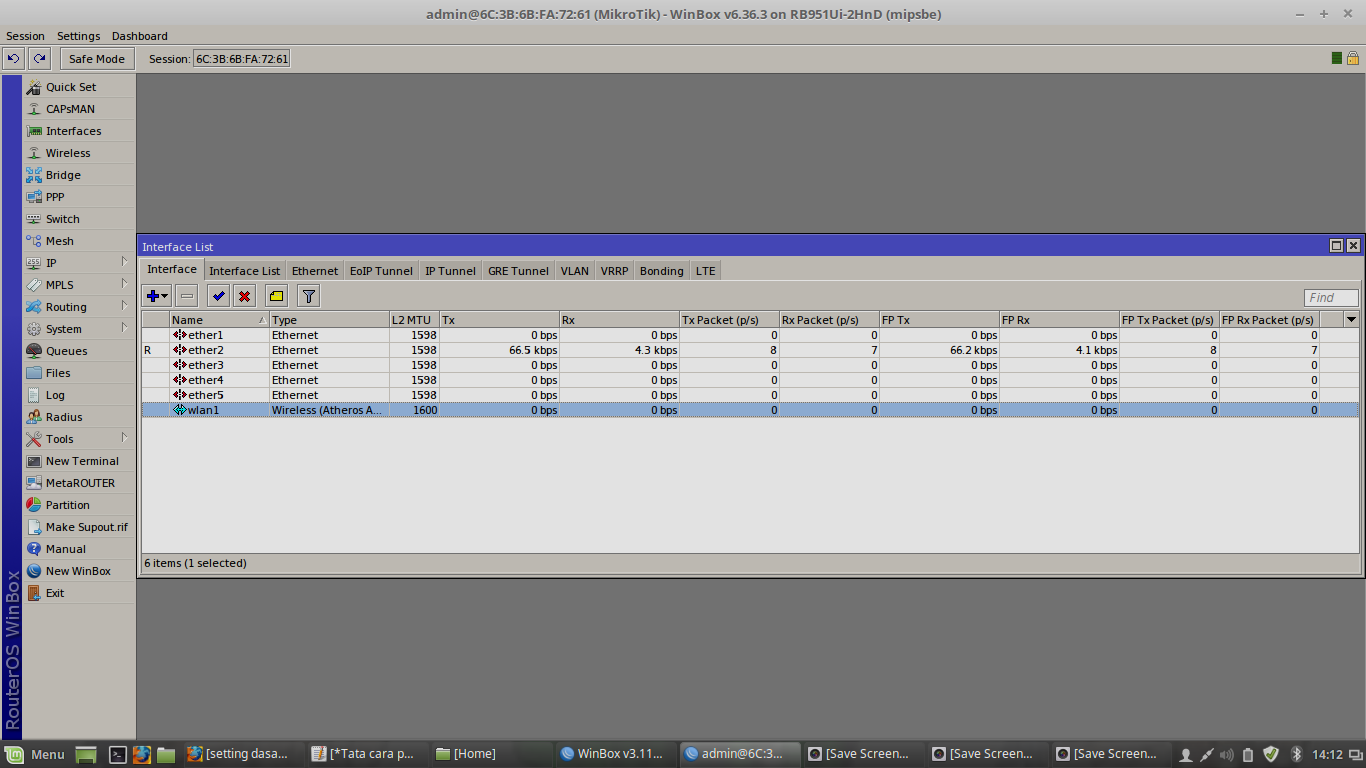
Task: Open the taskbar Menu button
Action: (x=35, y=754)
